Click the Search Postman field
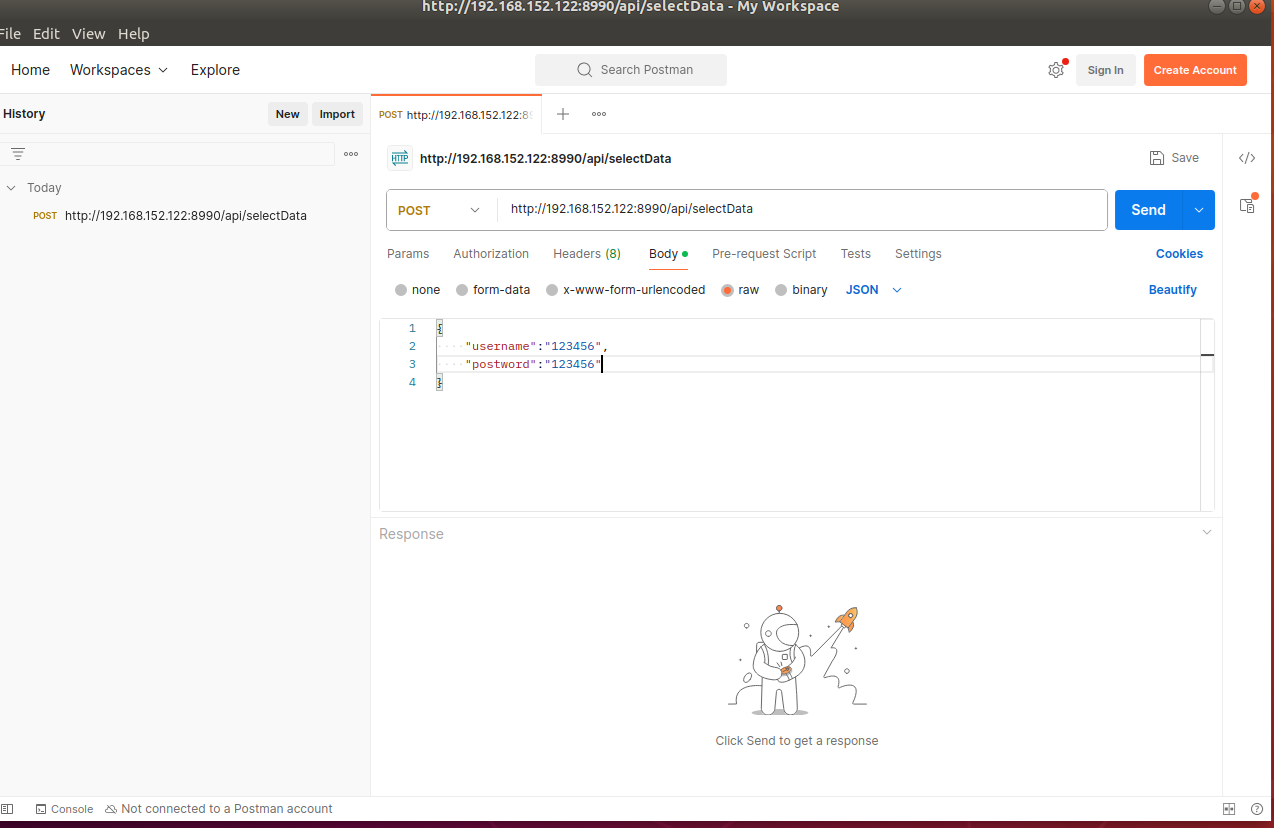The image size is (1274, 828). point(631,70)
